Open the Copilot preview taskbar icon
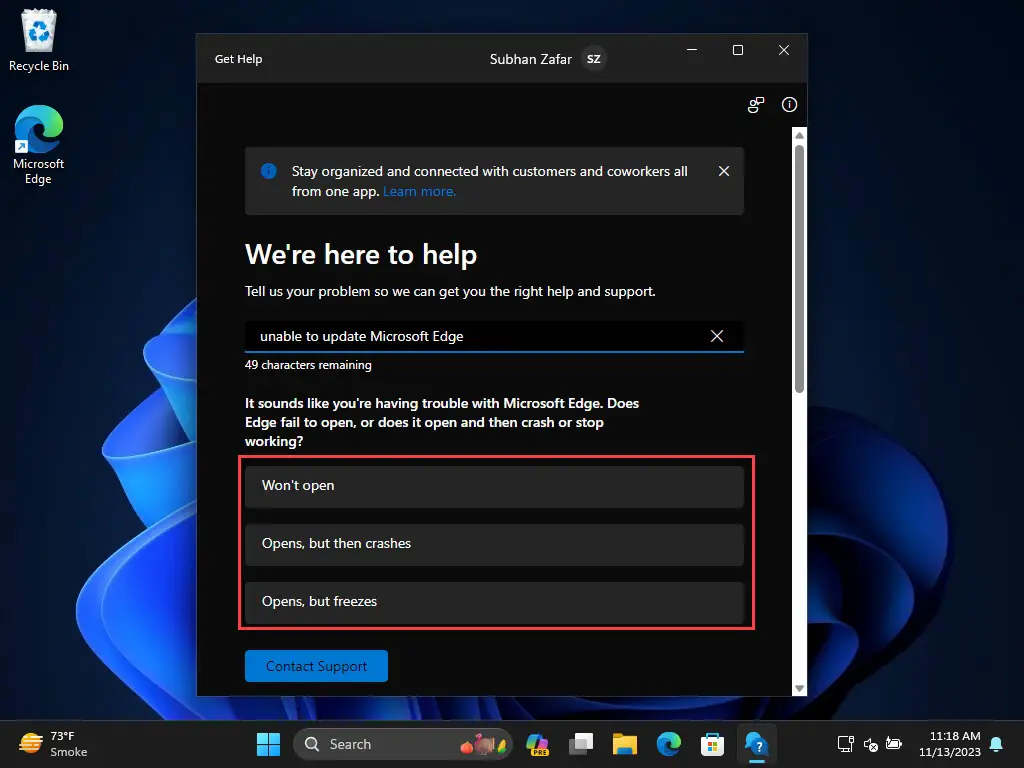The width and height of the screenshot is (1024, 768). coord(537,744)
